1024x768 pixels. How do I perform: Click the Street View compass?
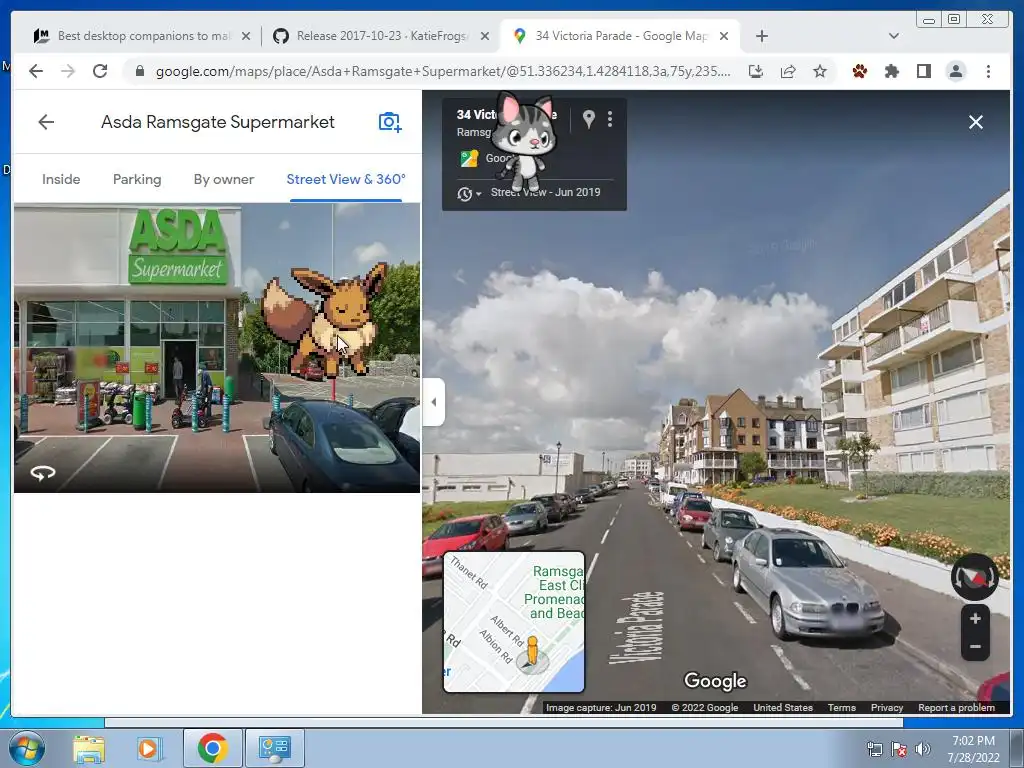pyautogui.click(x=974, y=577)
